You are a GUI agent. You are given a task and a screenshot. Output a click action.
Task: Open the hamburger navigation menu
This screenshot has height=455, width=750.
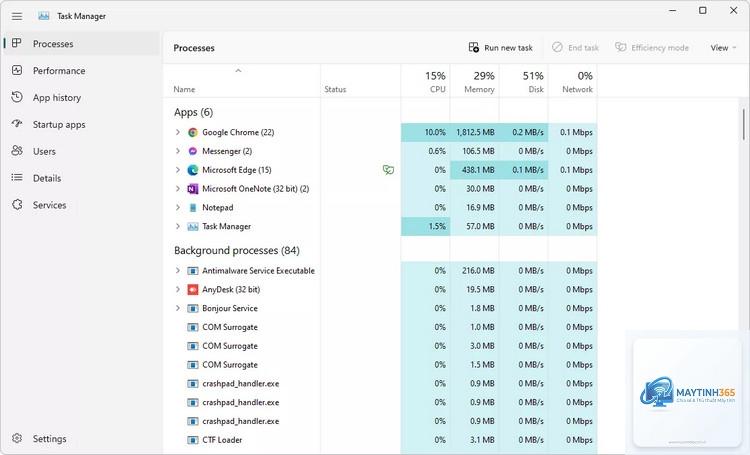17,16
